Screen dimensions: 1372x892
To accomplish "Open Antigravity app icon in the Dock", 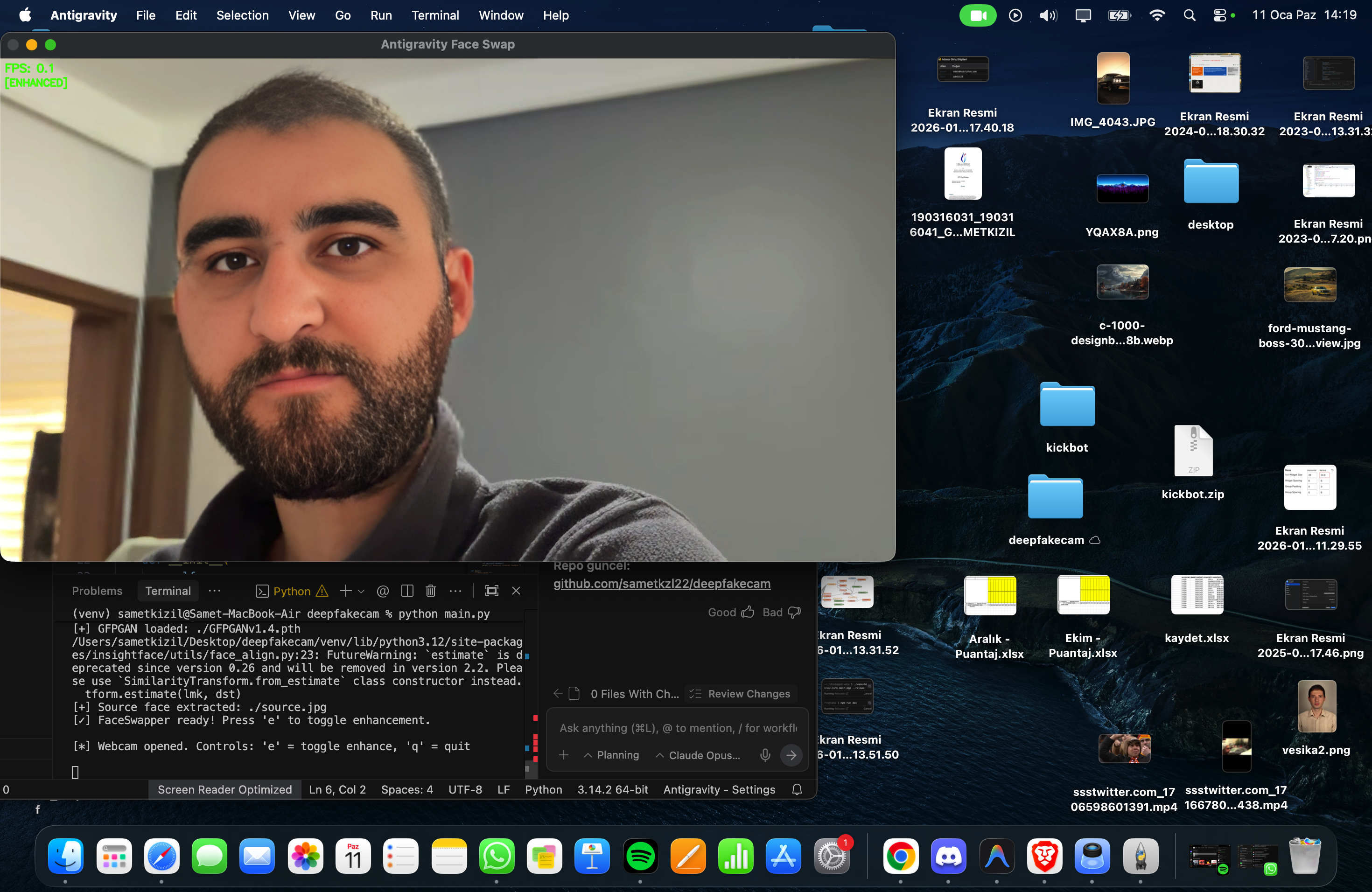I will pos(997,856).
